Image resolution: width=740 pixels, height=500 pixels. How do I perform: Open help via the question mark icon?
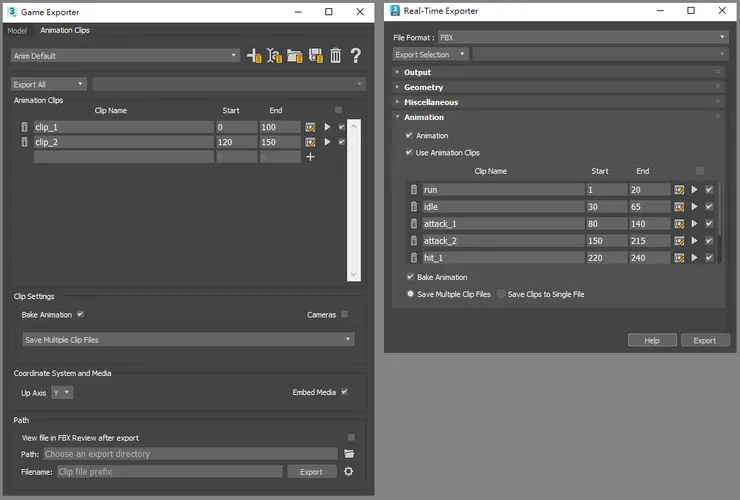tap(355, 56)
